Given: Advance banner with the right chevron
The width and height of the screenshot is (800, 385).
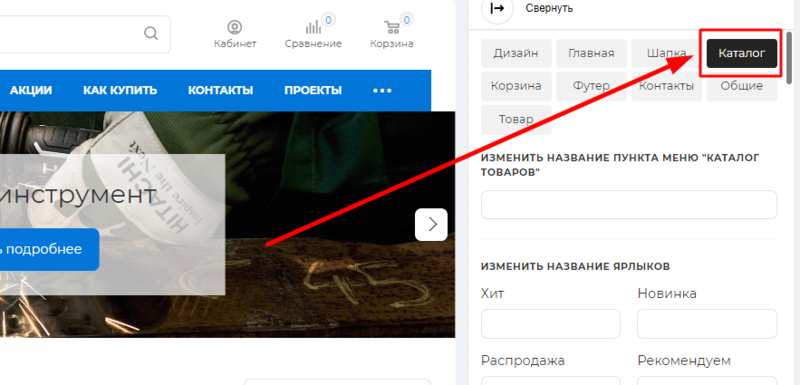Looking at the screenshot, I should (x=431, y=224).
